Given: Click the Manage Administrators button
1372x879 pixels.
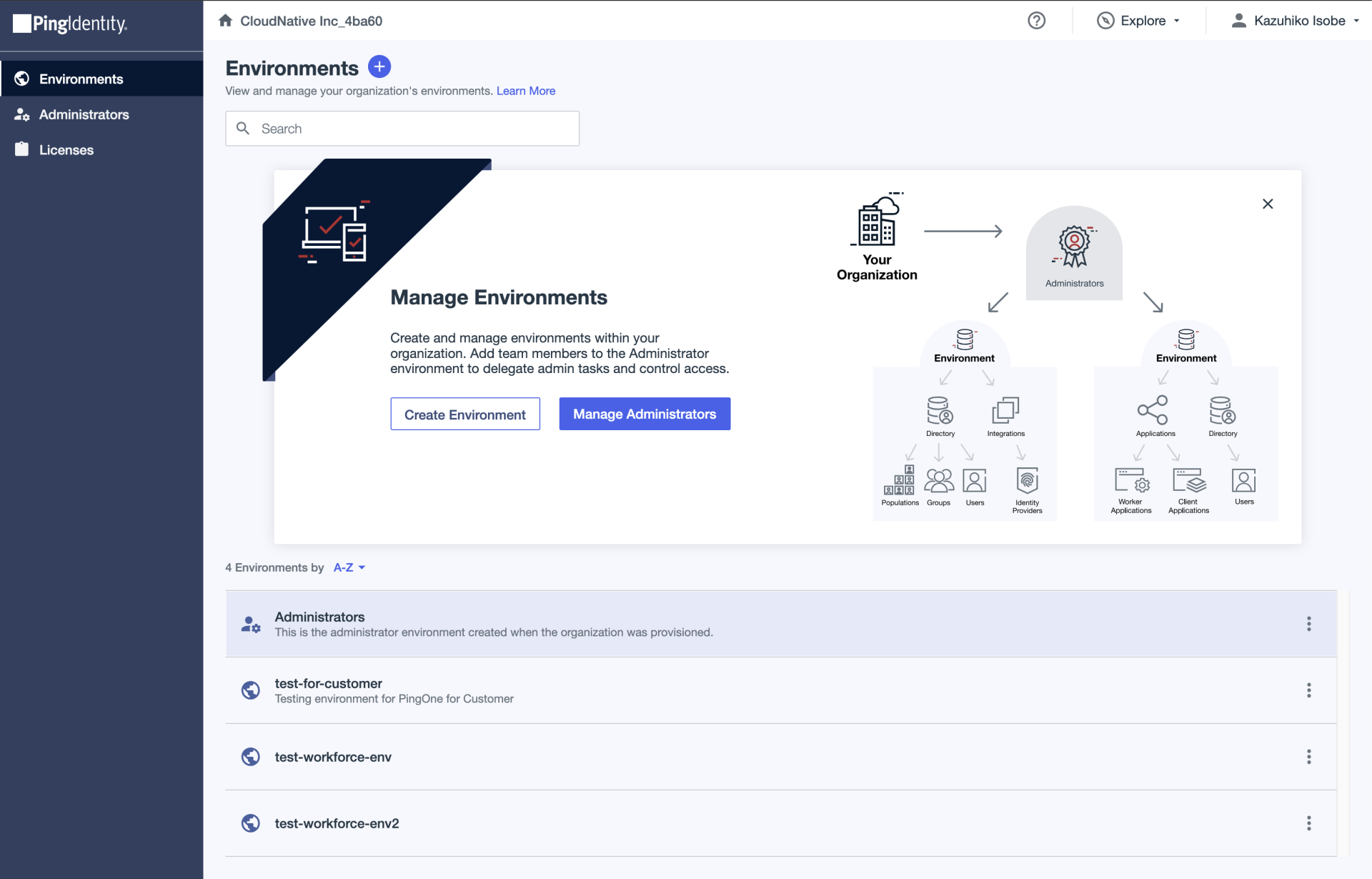Looking at the screenshot, I should [644, 414].
